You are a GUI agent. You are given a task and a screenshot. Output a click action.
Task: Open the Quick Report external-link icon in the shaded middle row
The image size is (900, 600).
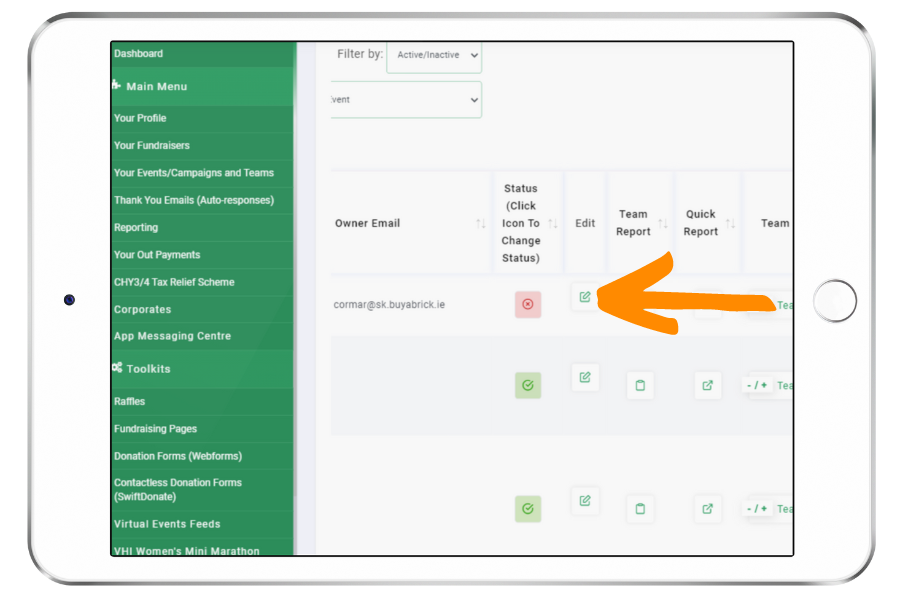pyautogui.click(x=708, y=385)
